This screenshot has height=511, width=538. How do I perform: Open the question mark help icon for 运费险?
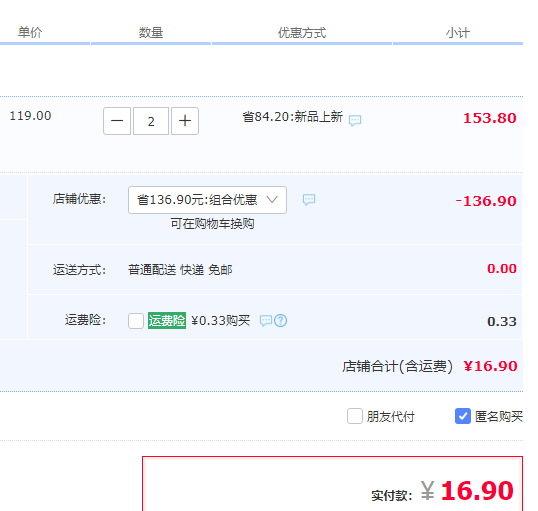[281, 321]
